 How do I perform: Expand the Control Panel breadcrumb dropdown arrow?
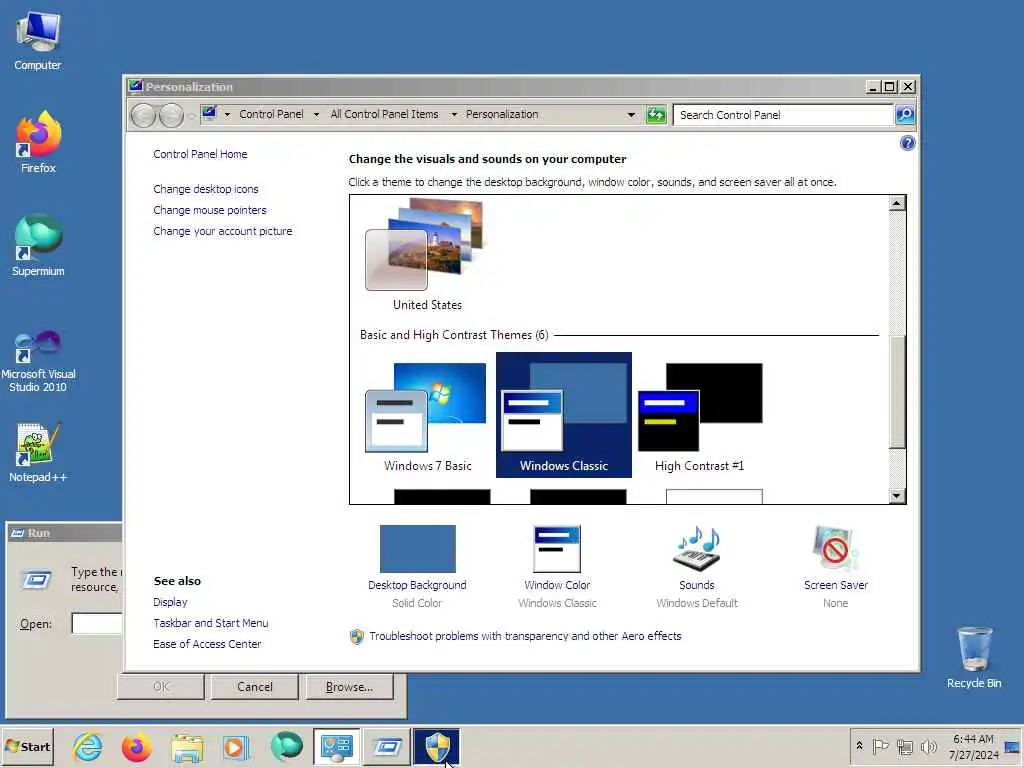click(x=316, y=114)
